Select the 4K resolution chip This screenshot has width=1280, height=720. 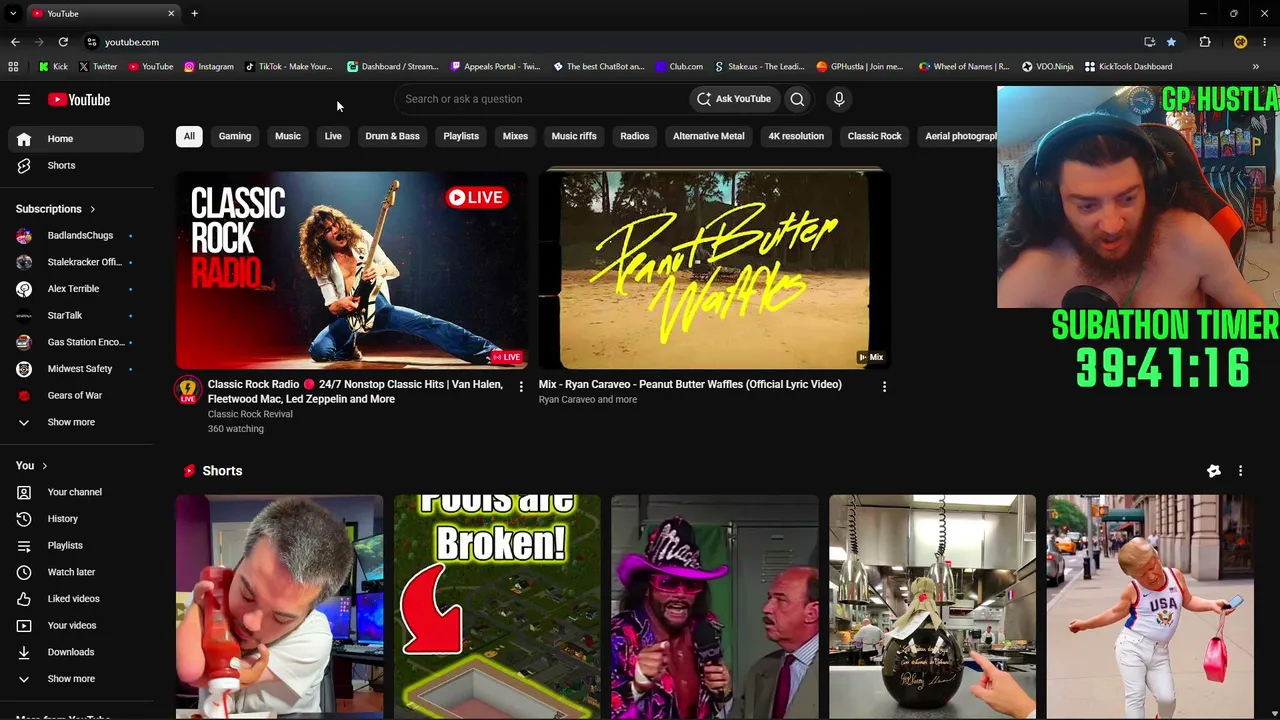pyautogui.click(x=796, y=136)
